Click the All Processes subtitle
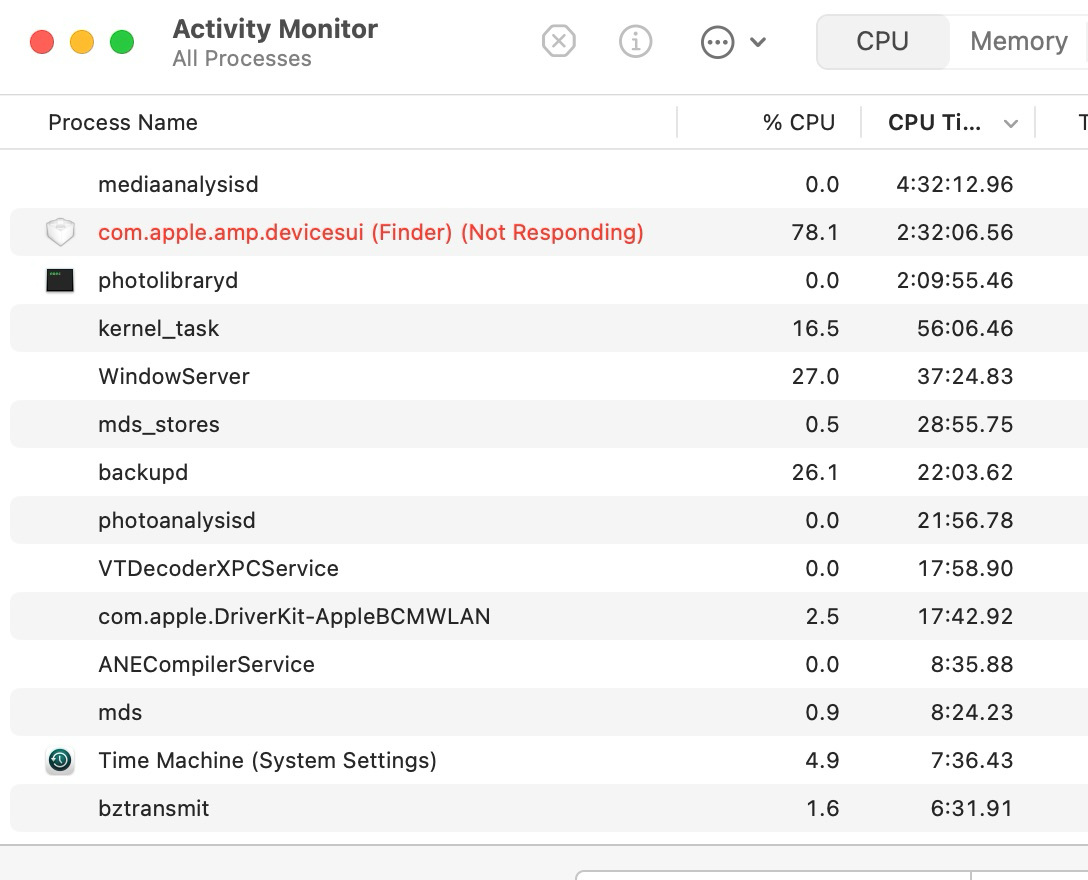Image resolution: width=1088 pixels, height=880 pixels. point(242,58)
